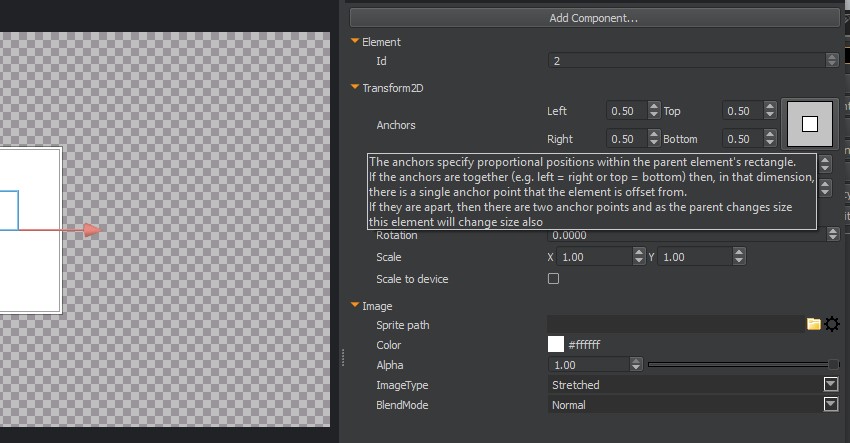This screenshot has width=850, height=443.
Task: Click the Alpha slider track
Action: point(743,364)
